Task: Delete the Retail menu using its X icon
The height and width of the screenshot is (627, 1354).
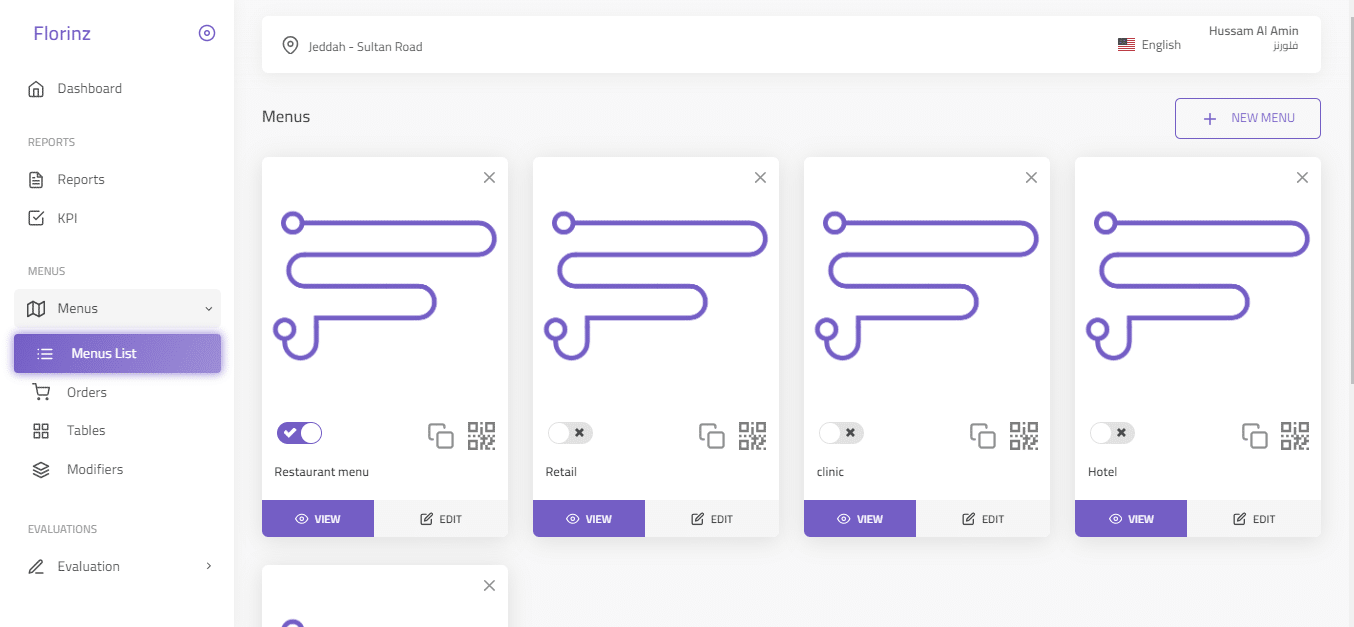Action: pyautogui.click(x=760, y=177)
